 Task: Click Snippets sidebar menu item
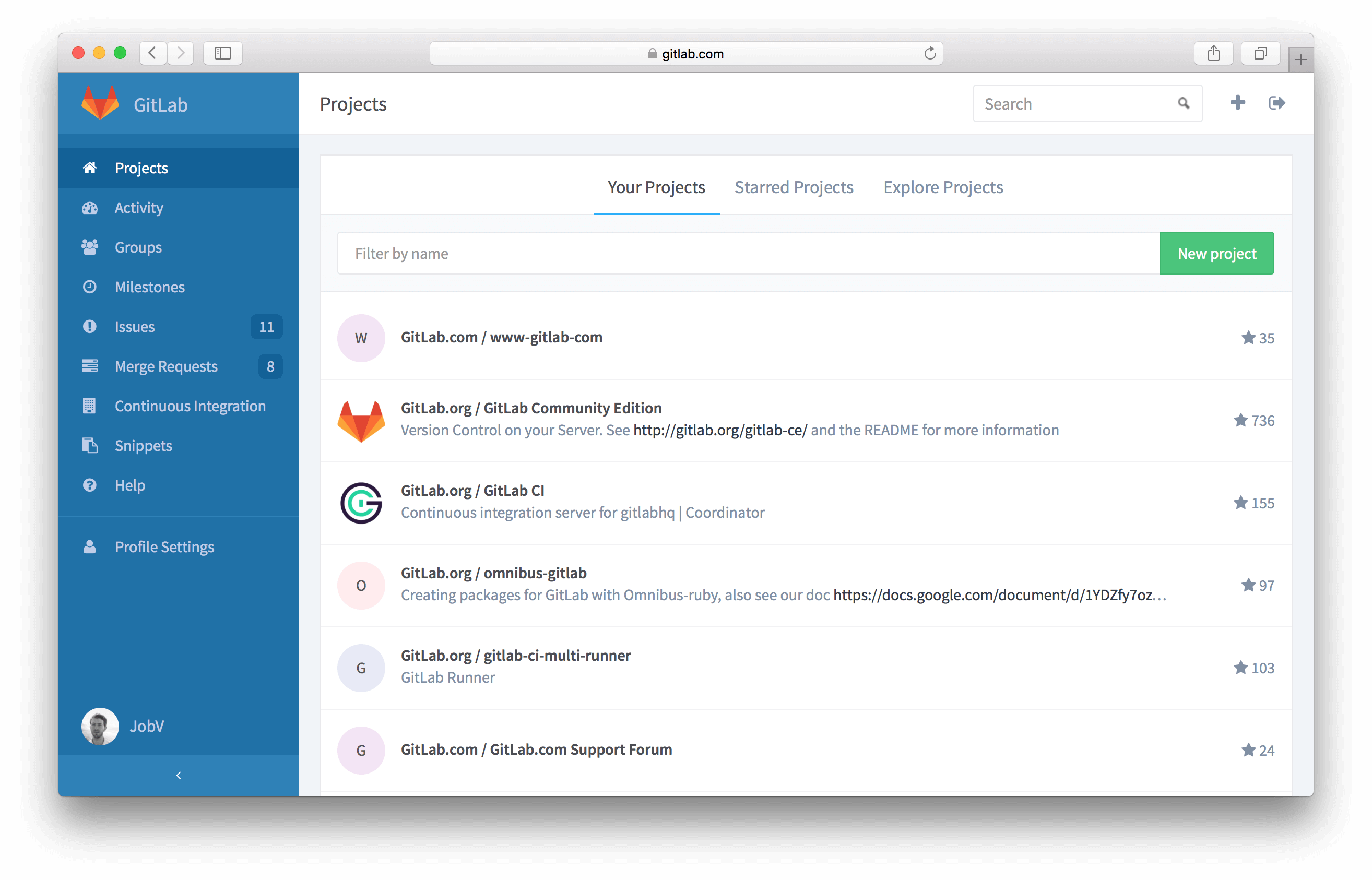pyautogui.click(x=142, y=446)
